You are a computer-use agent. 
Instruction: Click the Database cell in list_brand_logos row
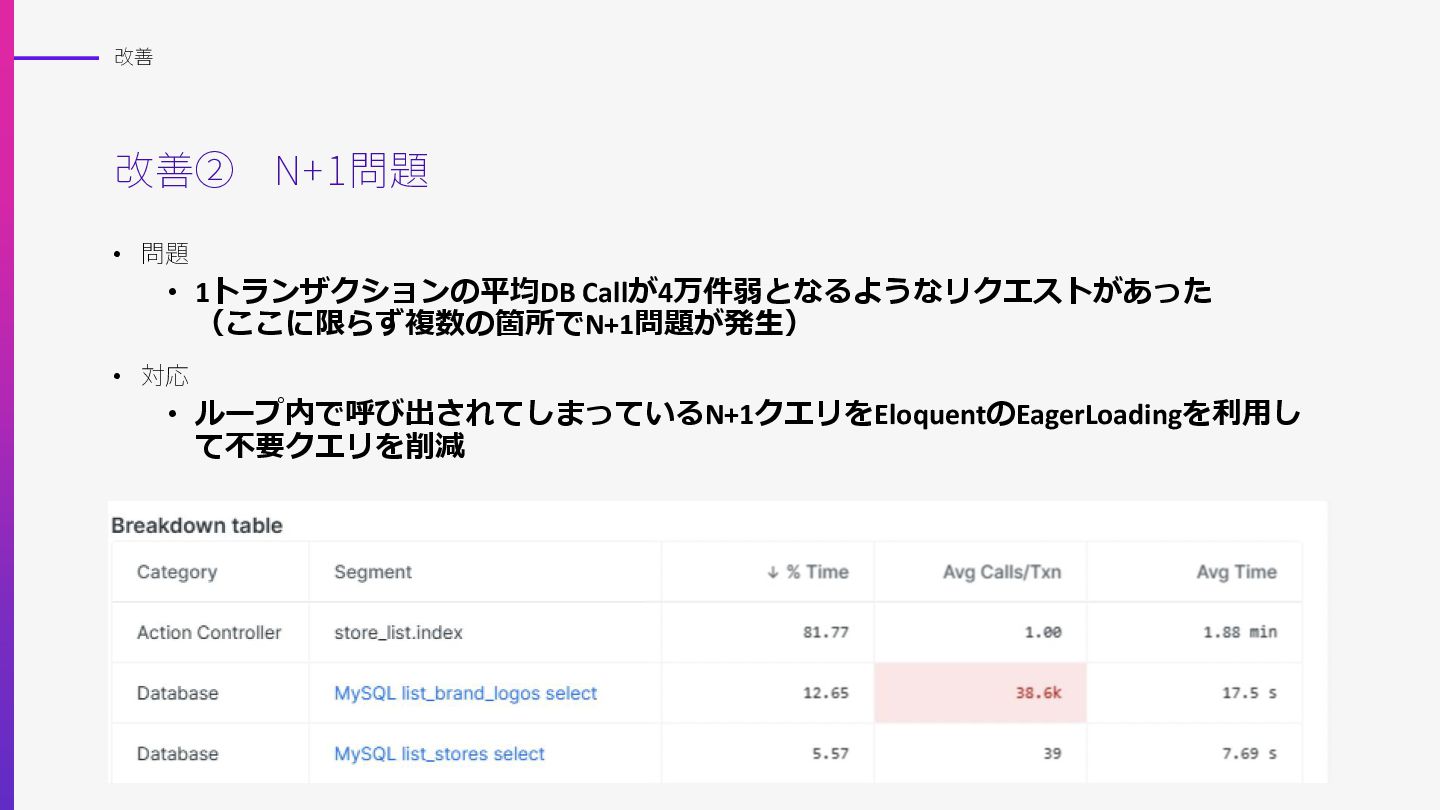[x=177, y=693]
